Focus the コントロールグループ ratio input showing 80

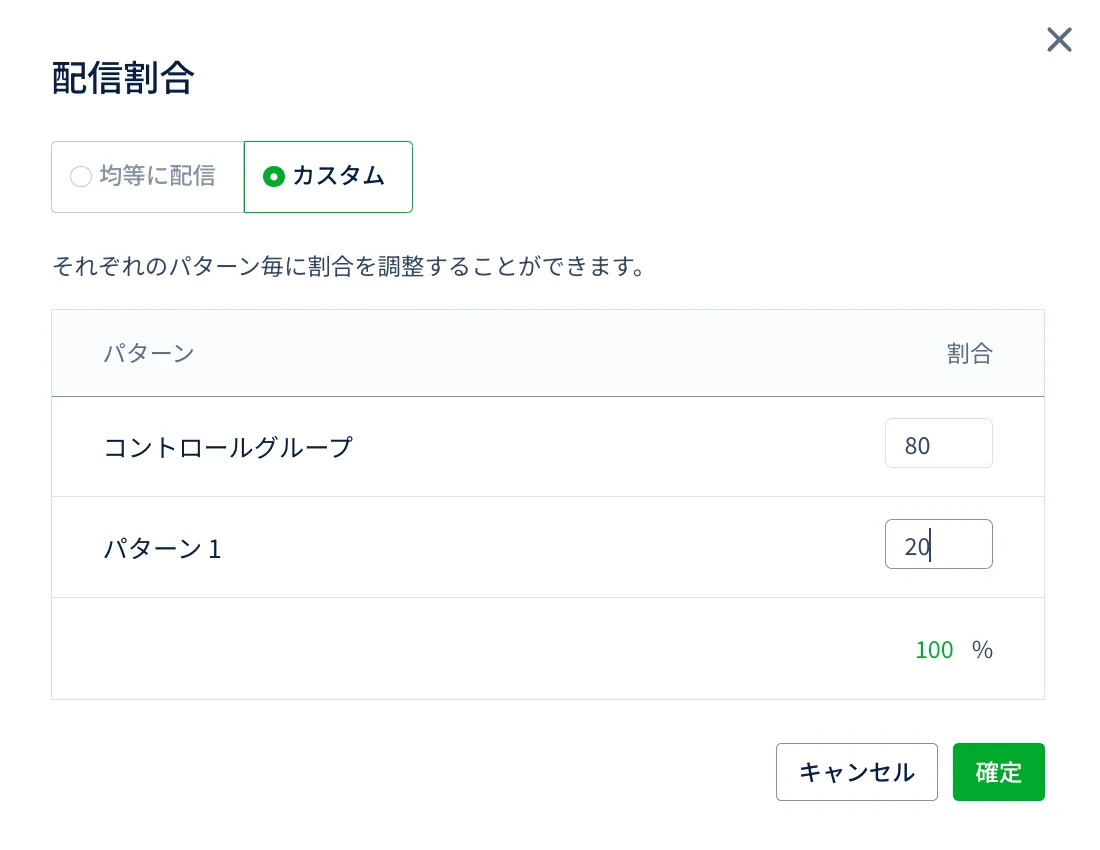tap(938, 444)
